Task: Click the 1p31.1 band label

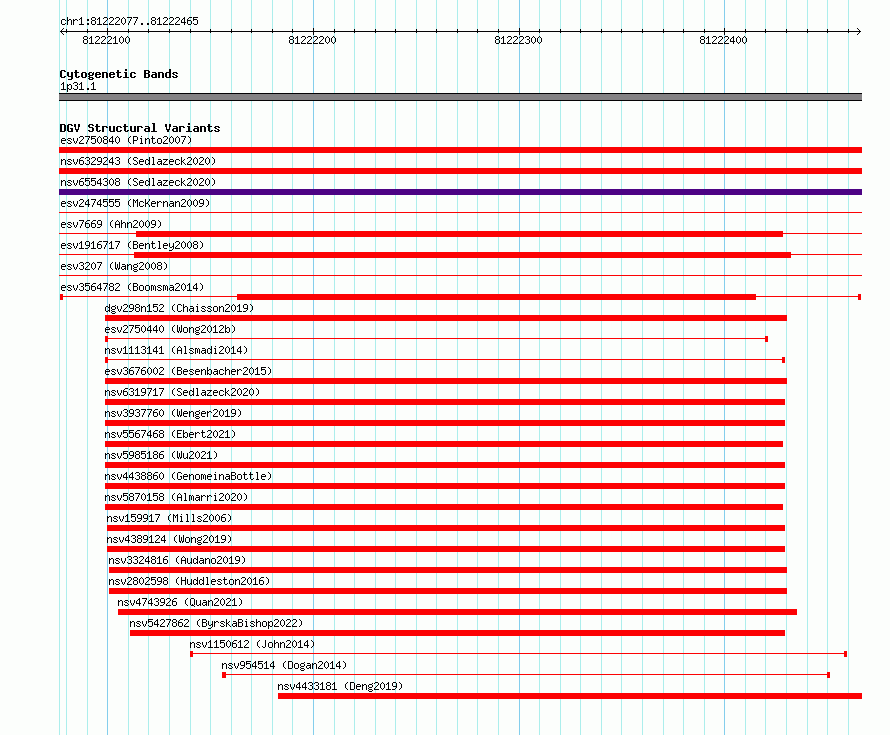Action: pos(78,86)
